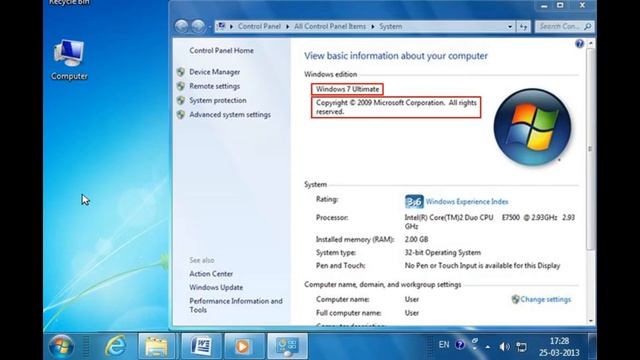
Task: Close the System window
Action: pyautogui.click(x=582, y=6)
